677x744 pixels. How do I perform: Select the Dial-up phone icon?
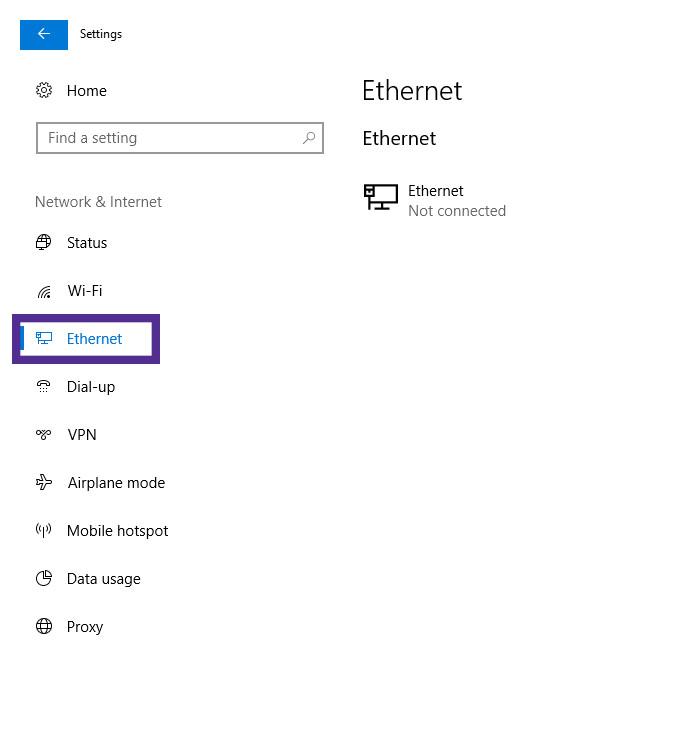tap(44, 386)
